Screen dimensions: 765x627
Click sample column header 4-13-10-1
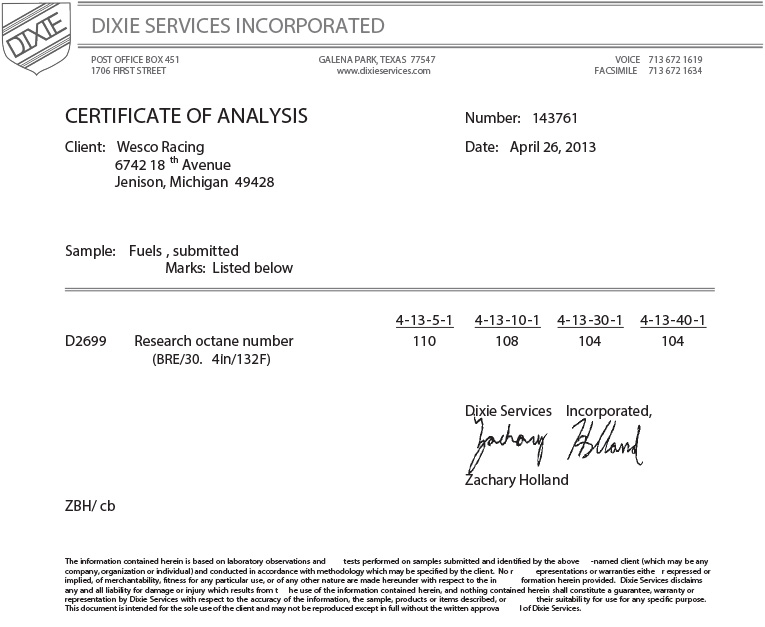pyautogui.click(x=507, y=321)
